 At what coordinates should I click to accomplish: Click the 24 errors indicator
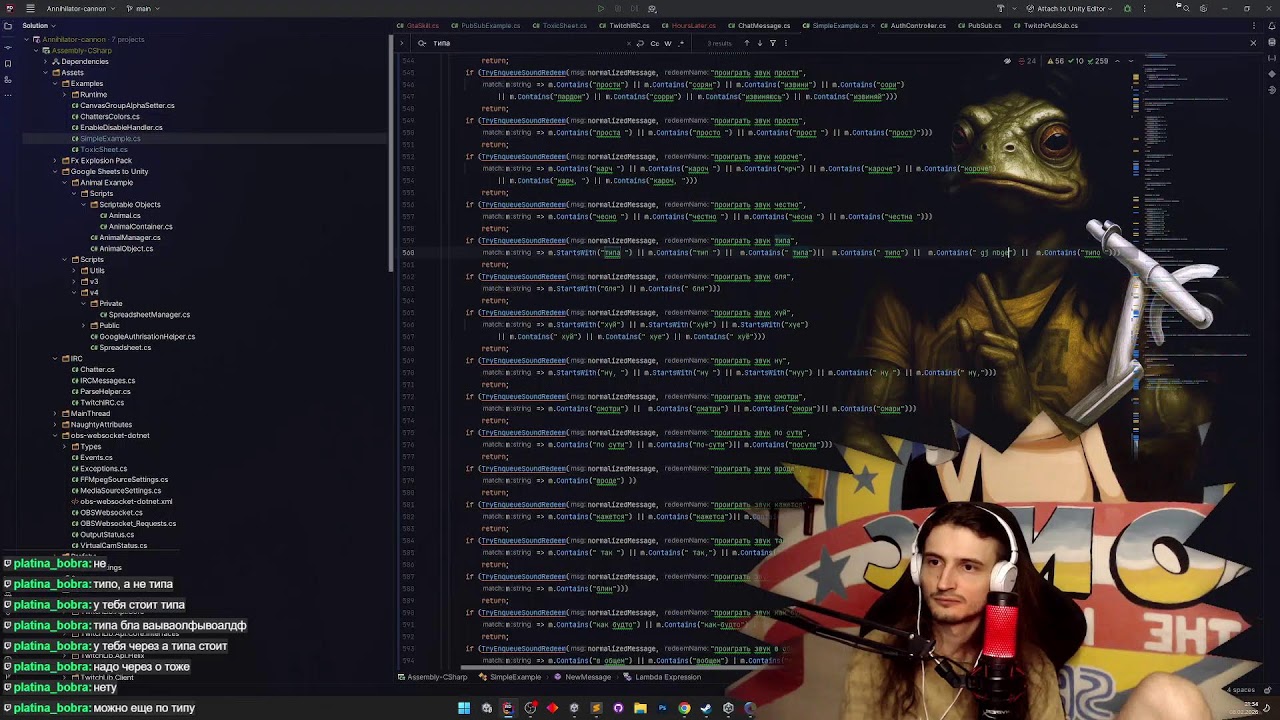[1028, 61]
